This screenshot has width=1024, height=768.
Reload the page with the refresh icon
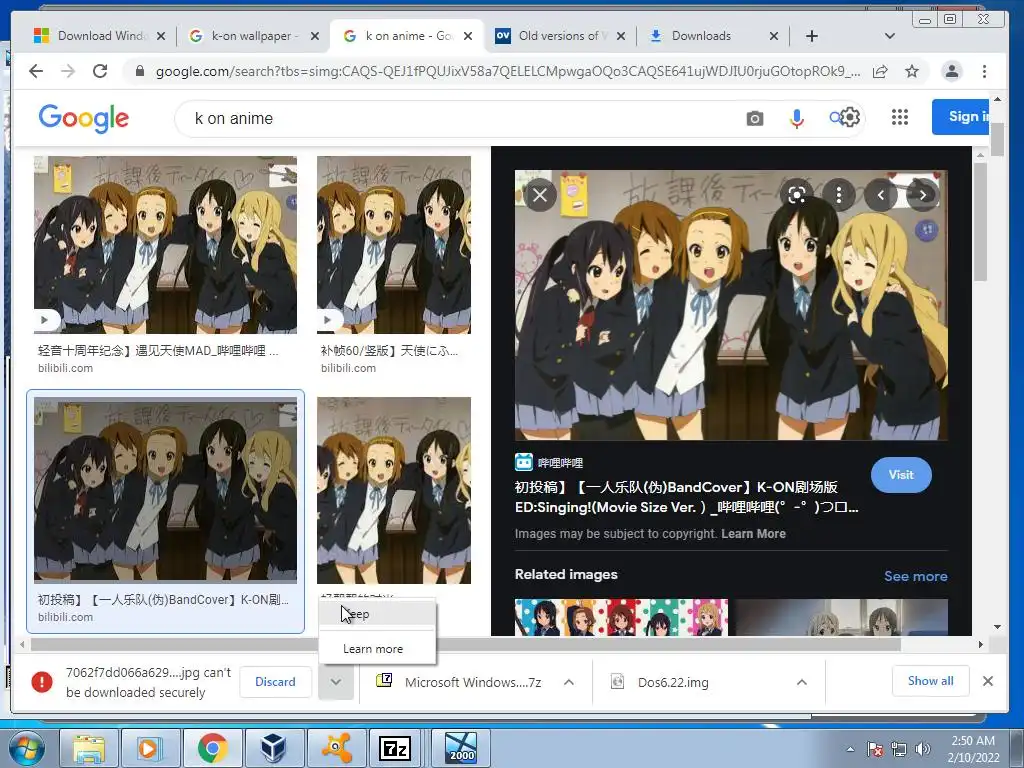pos(100,71)
